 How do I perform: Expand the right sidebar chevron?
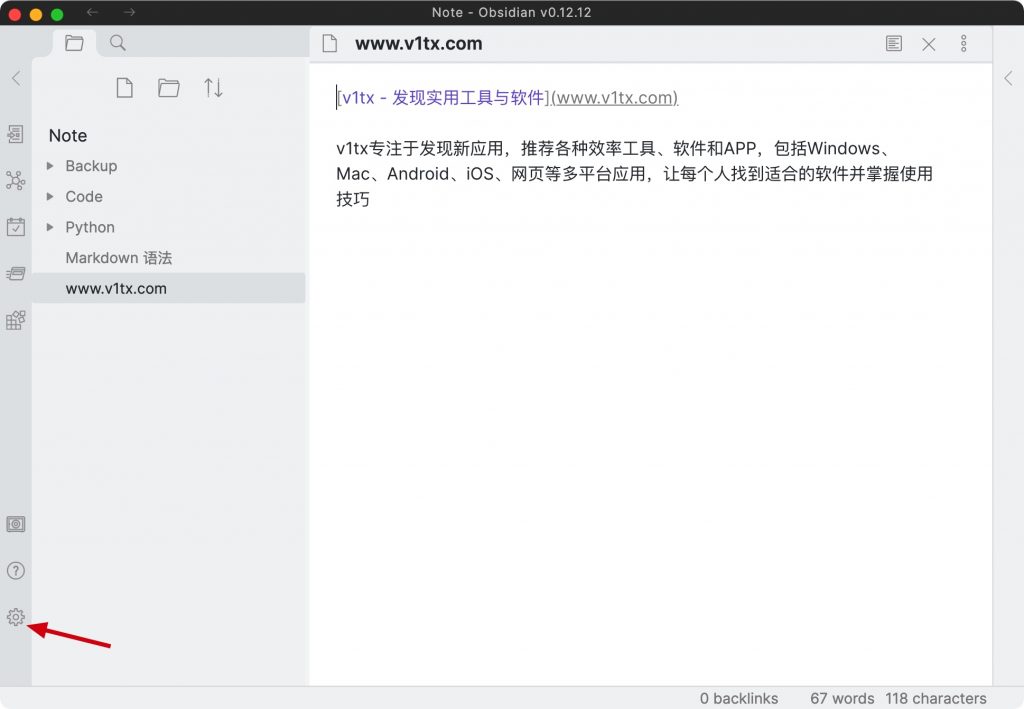[x=1008, y=78]
